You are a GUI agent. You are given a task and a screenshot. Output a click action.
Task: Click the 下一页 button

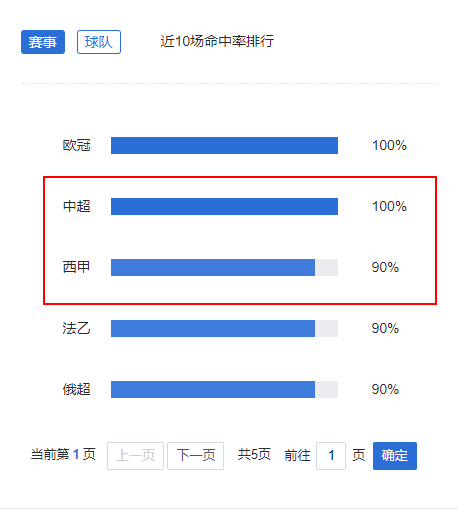195,456
